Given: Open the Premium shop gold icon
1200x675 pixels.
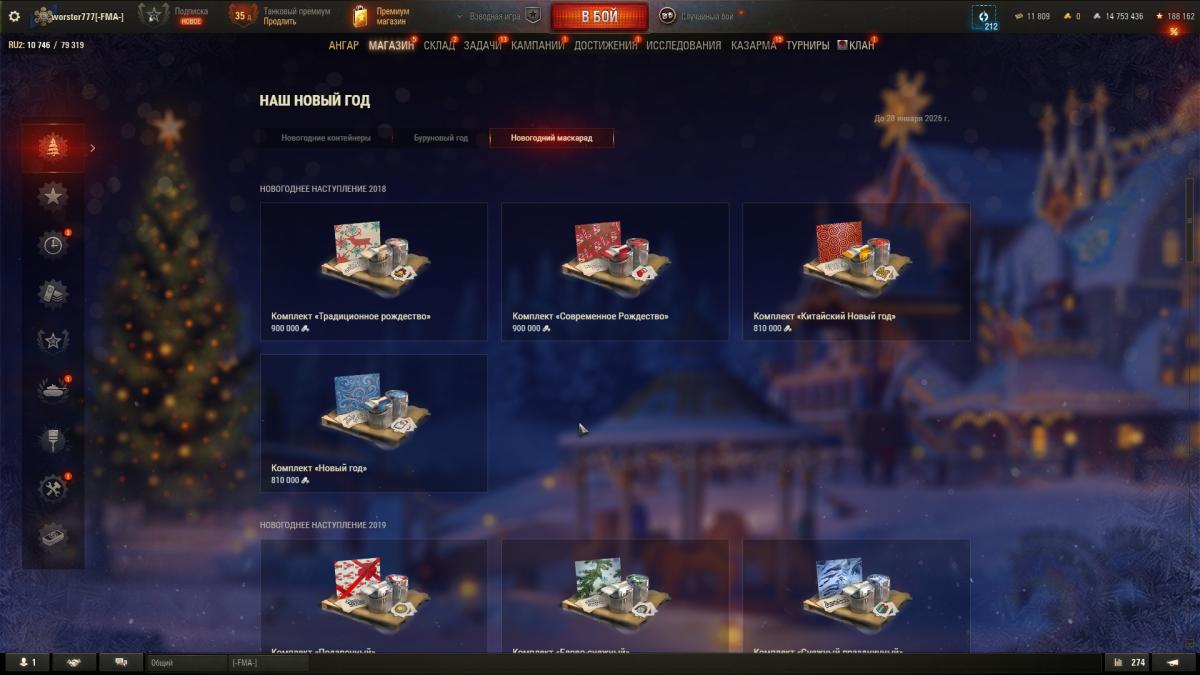Looking at the screenshot, I should point(361,16).
